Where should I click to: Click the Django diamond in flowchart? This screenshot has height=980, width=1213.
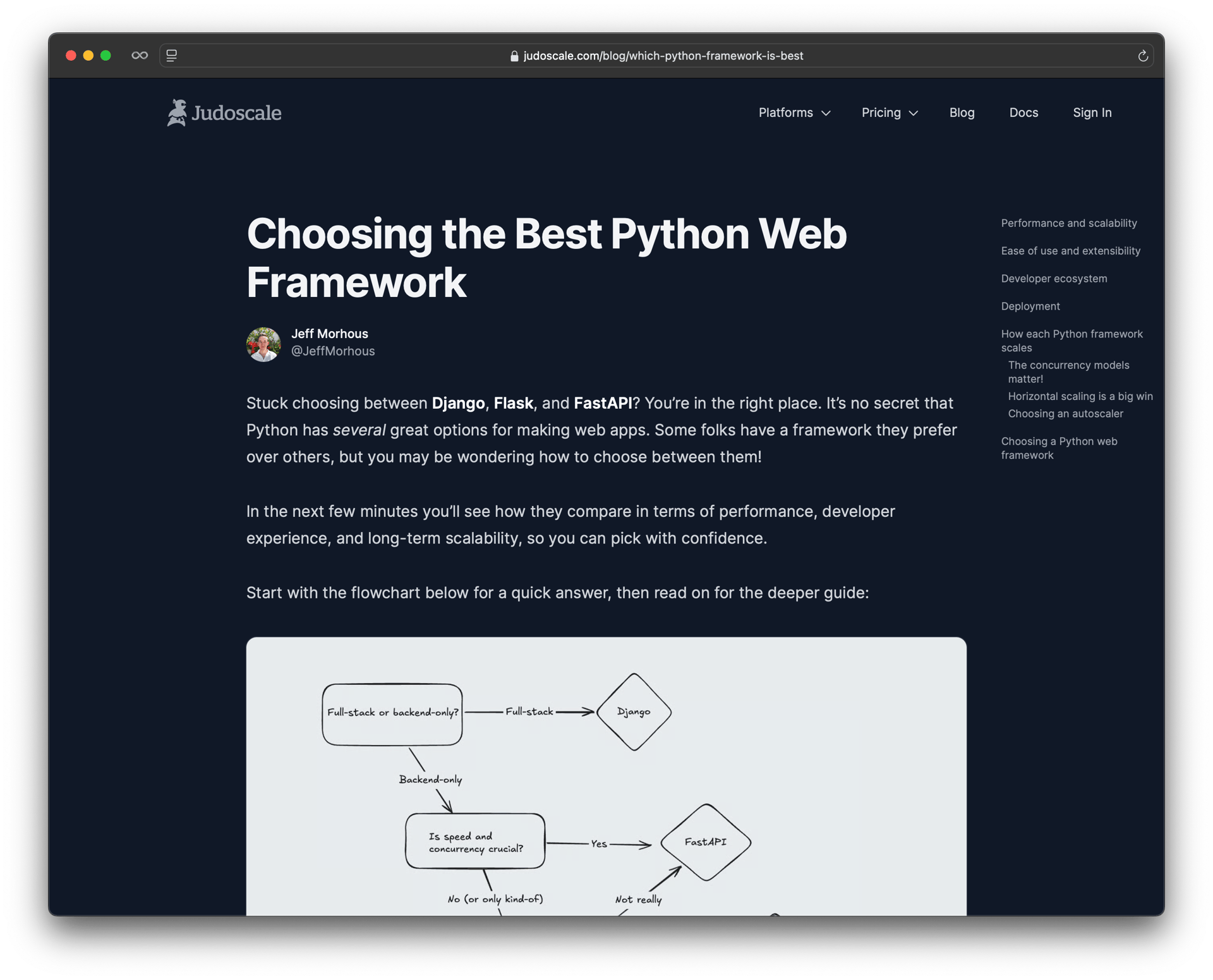pyautogui.click(x=633, y=711)
